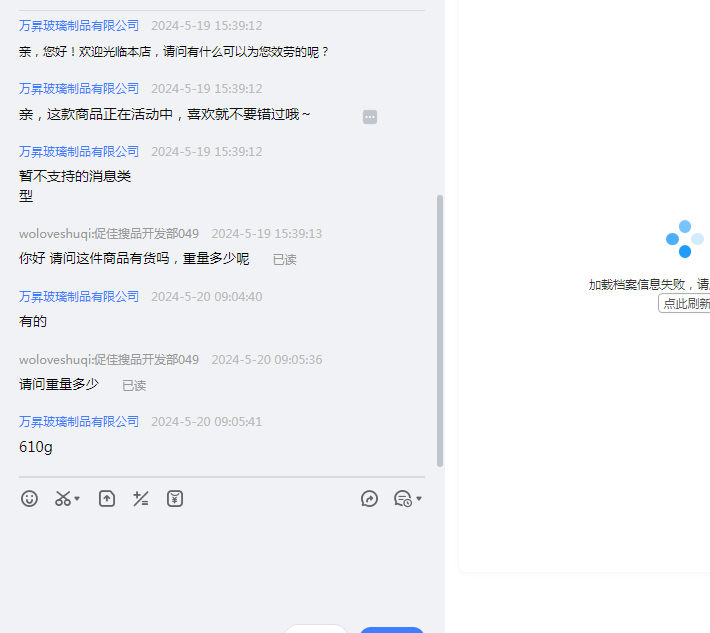710x633 pixels.
Task: Click 已读 status next to 请问重量多少
Action: (134, 385)
